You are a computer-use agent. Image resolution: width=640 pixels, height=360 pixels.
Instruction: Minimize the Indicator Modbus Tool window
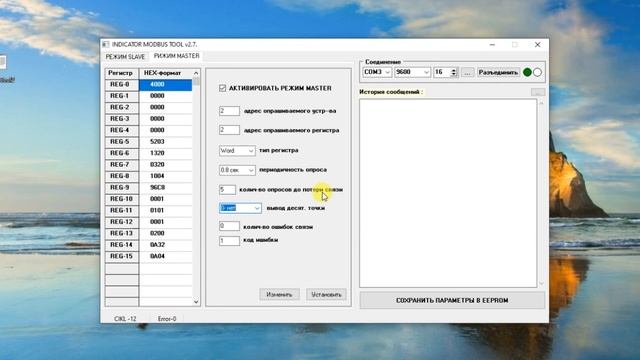click(x=493, y=44)
